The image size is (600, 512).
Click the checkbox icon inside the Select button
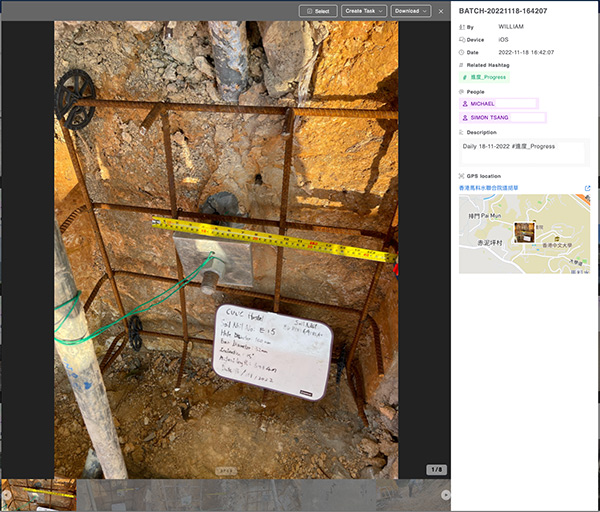[308, 11]
